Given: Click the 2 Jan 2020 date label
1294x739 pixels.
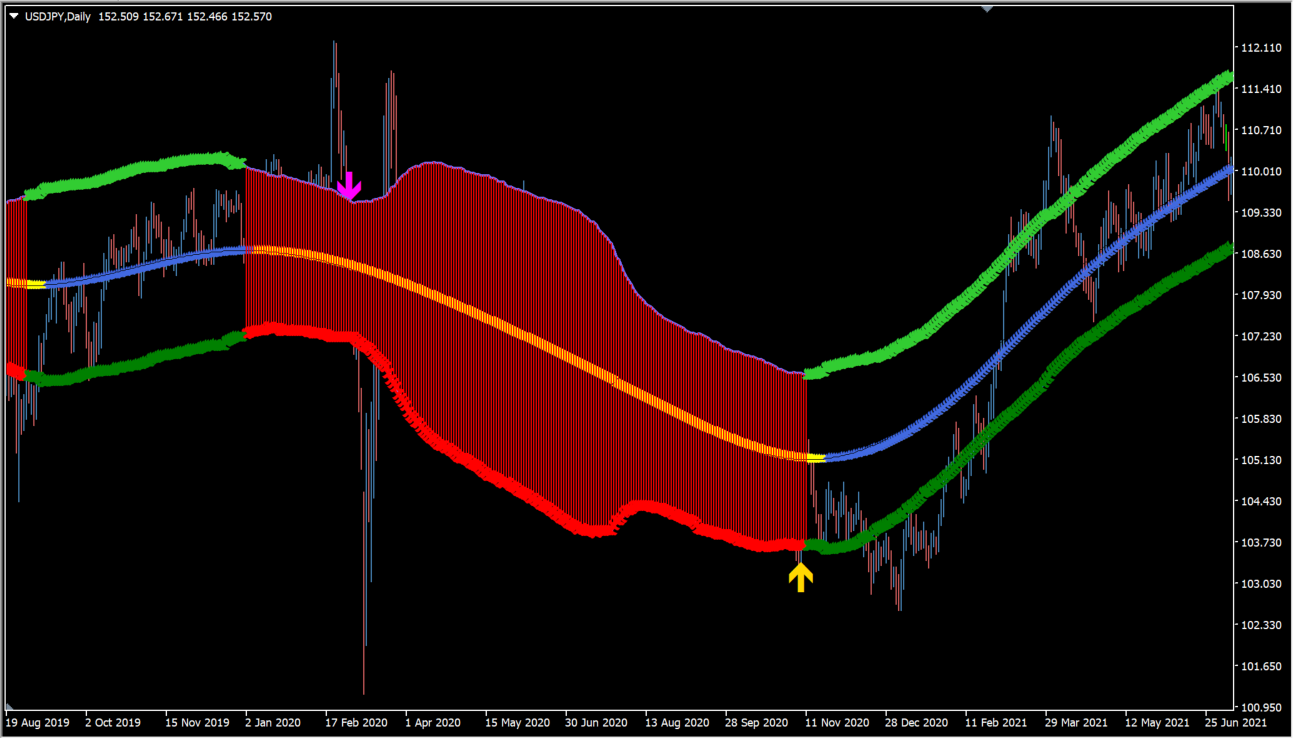Looking at the screenshot, I should click(x=271, y=721).
